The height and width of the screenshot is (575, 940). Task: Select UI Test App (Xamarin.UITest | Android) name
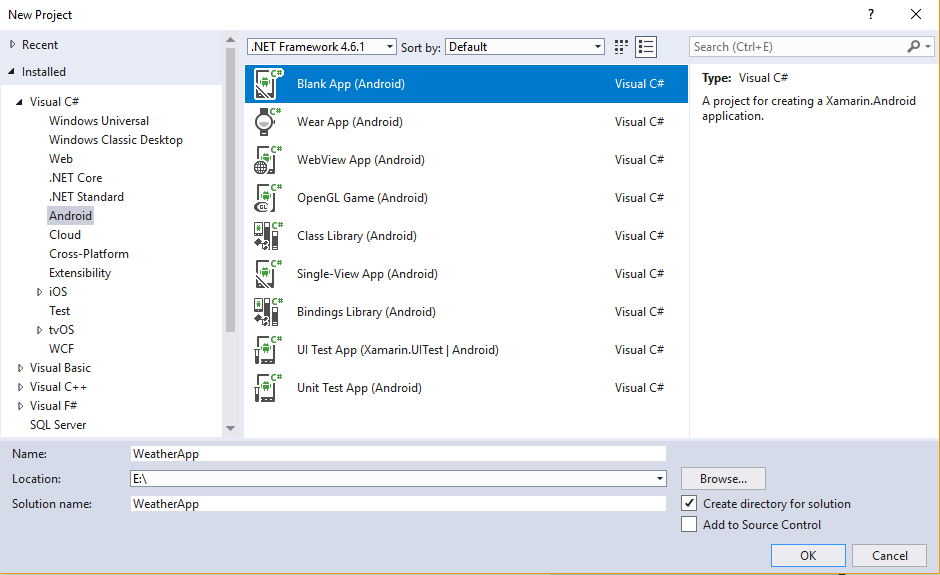[397, 350]
